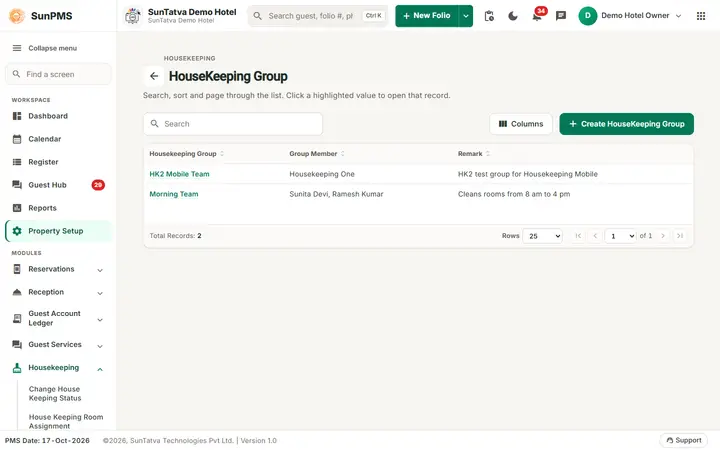Image resolution: width=720 pixels, height=450 pixels.
Task: Click the Dashboard sidebar icon
Action: [x=17, y=116]
